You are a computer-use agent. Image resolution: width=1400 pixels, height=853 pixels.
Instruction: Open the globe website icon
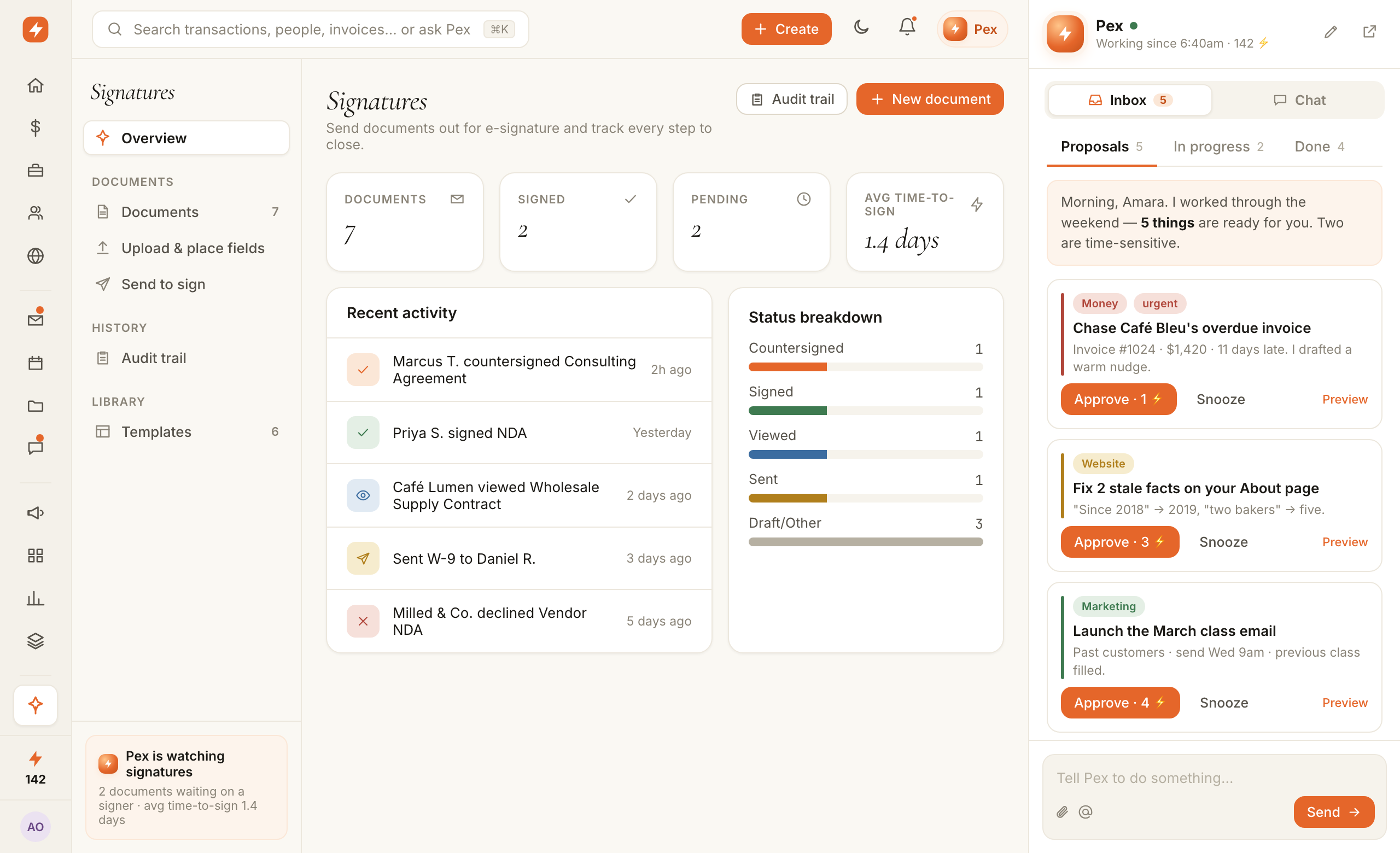coord(35,256)
